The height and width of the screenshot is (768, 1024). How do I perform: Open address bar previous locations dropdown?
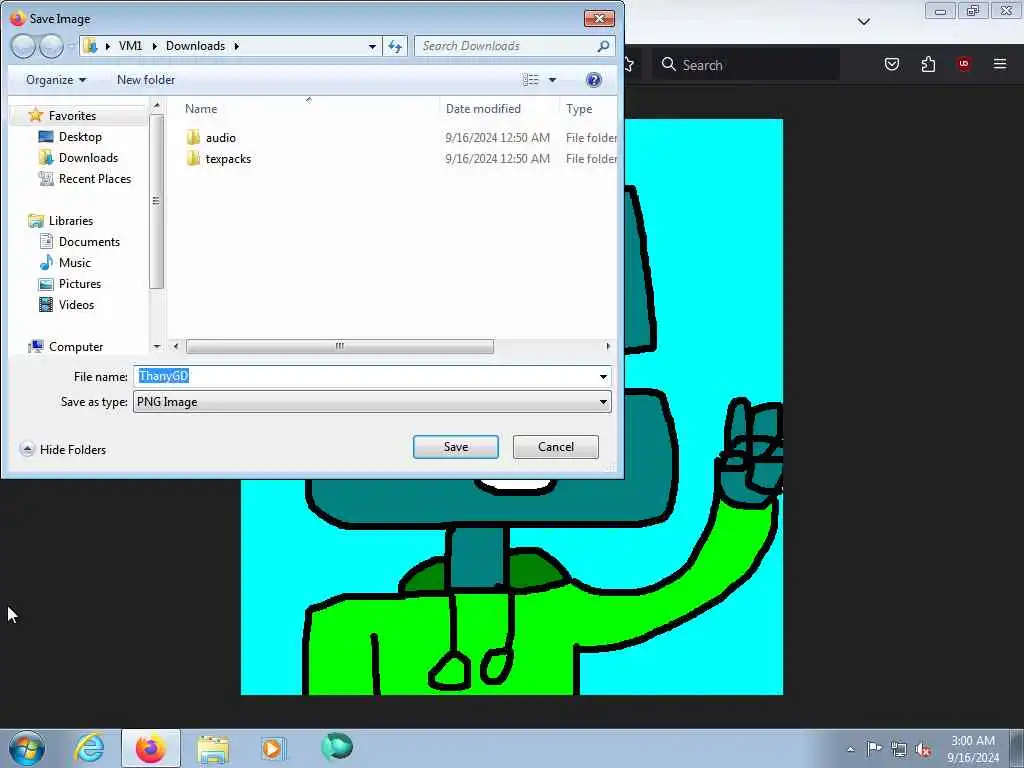pyautogui.click(x=372, y=46)
